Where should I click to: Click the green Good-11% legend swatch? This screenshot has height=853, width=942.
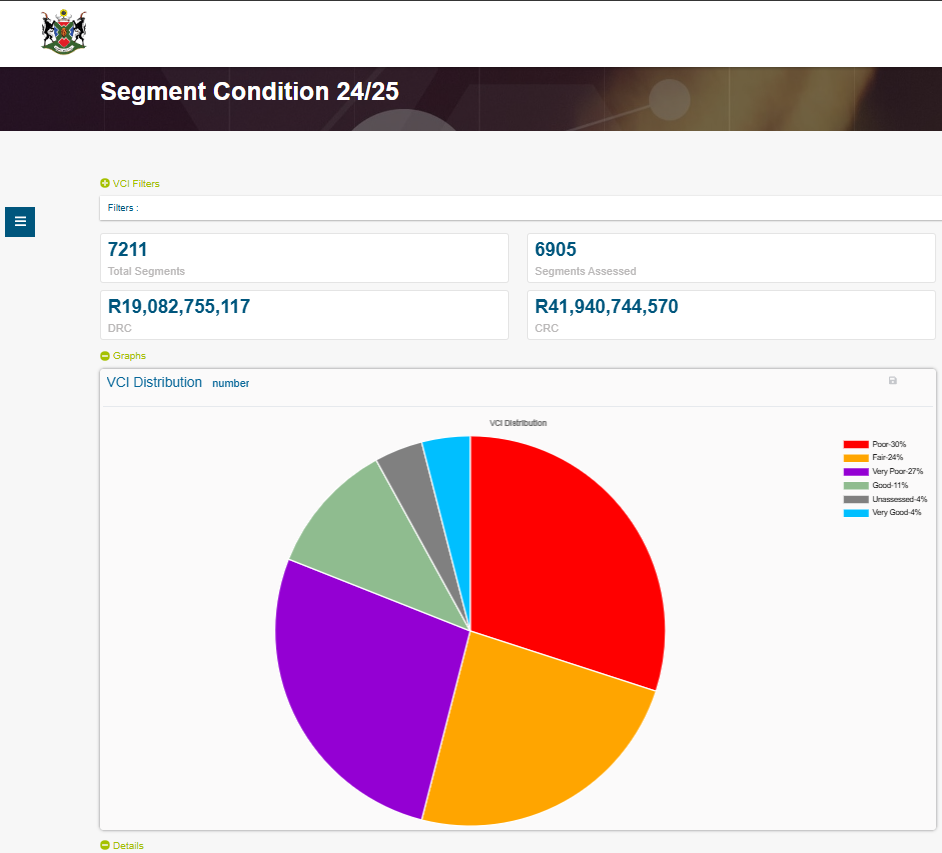856,485
